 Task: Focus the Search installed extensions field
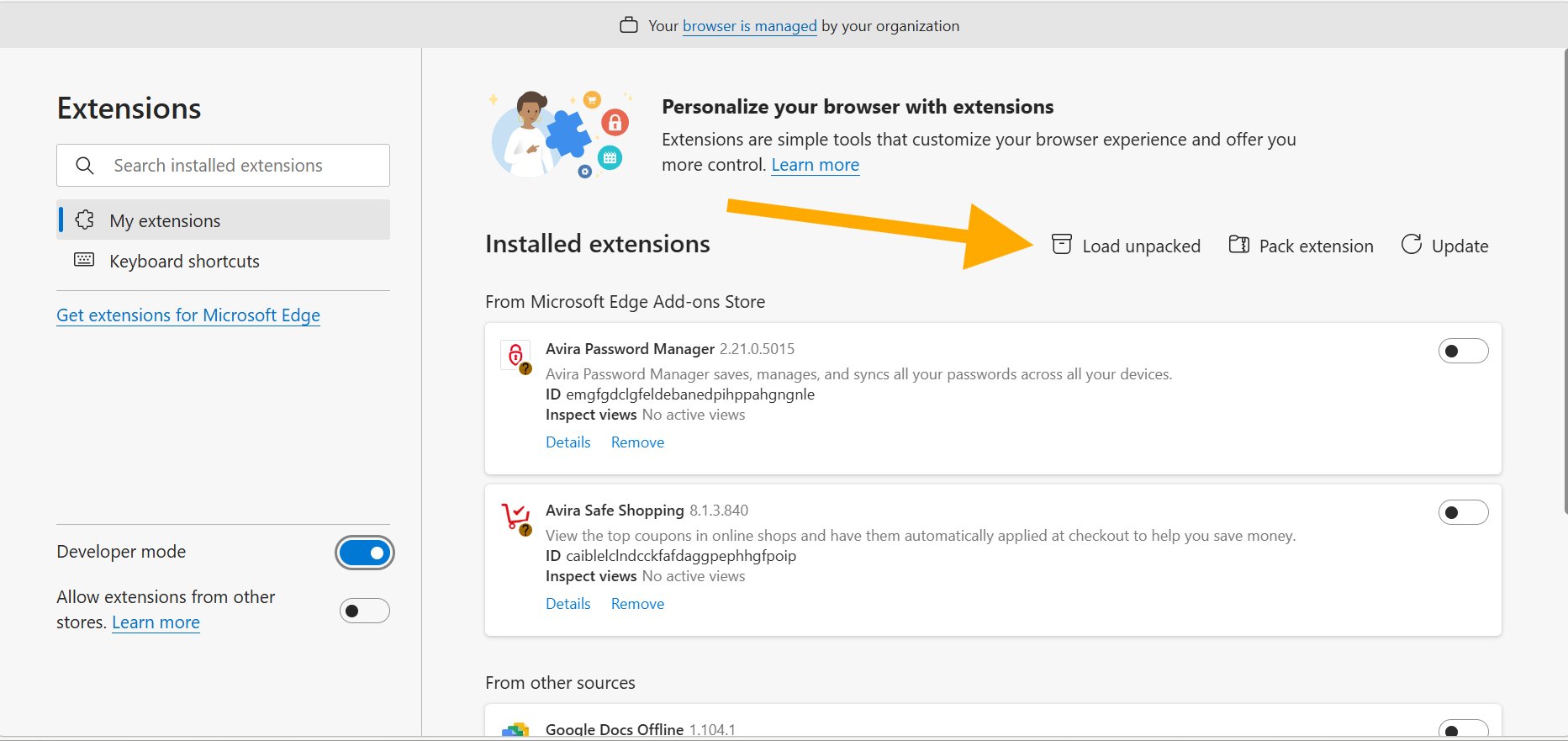224,165
